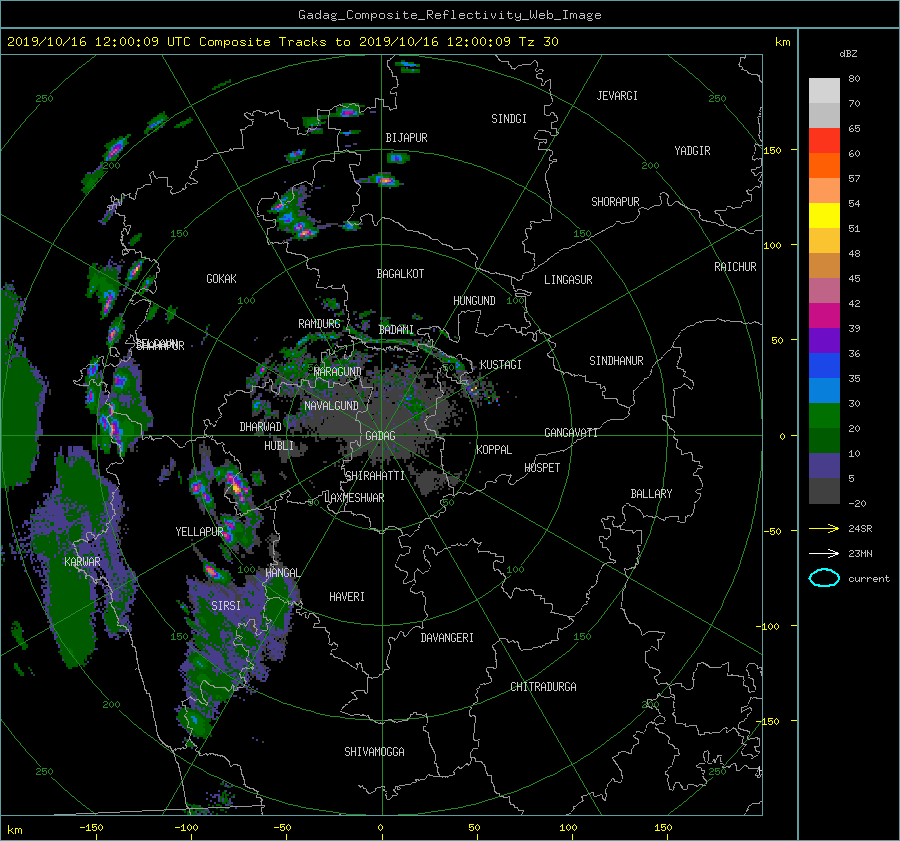Click the BALLARY city label

(x=651, y=494)
